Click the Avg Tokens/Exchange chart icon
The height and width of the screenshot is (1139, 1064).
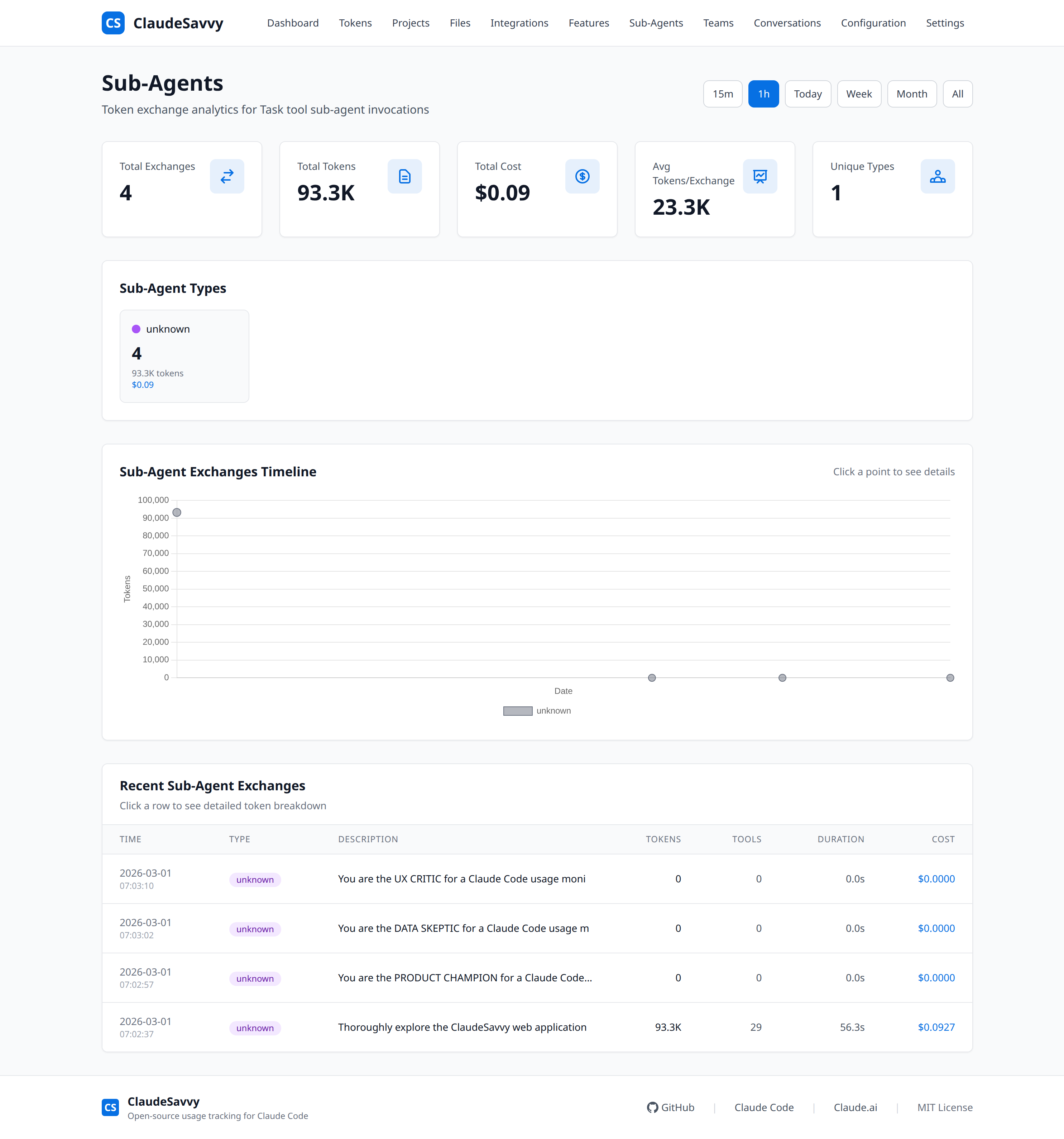760,176
